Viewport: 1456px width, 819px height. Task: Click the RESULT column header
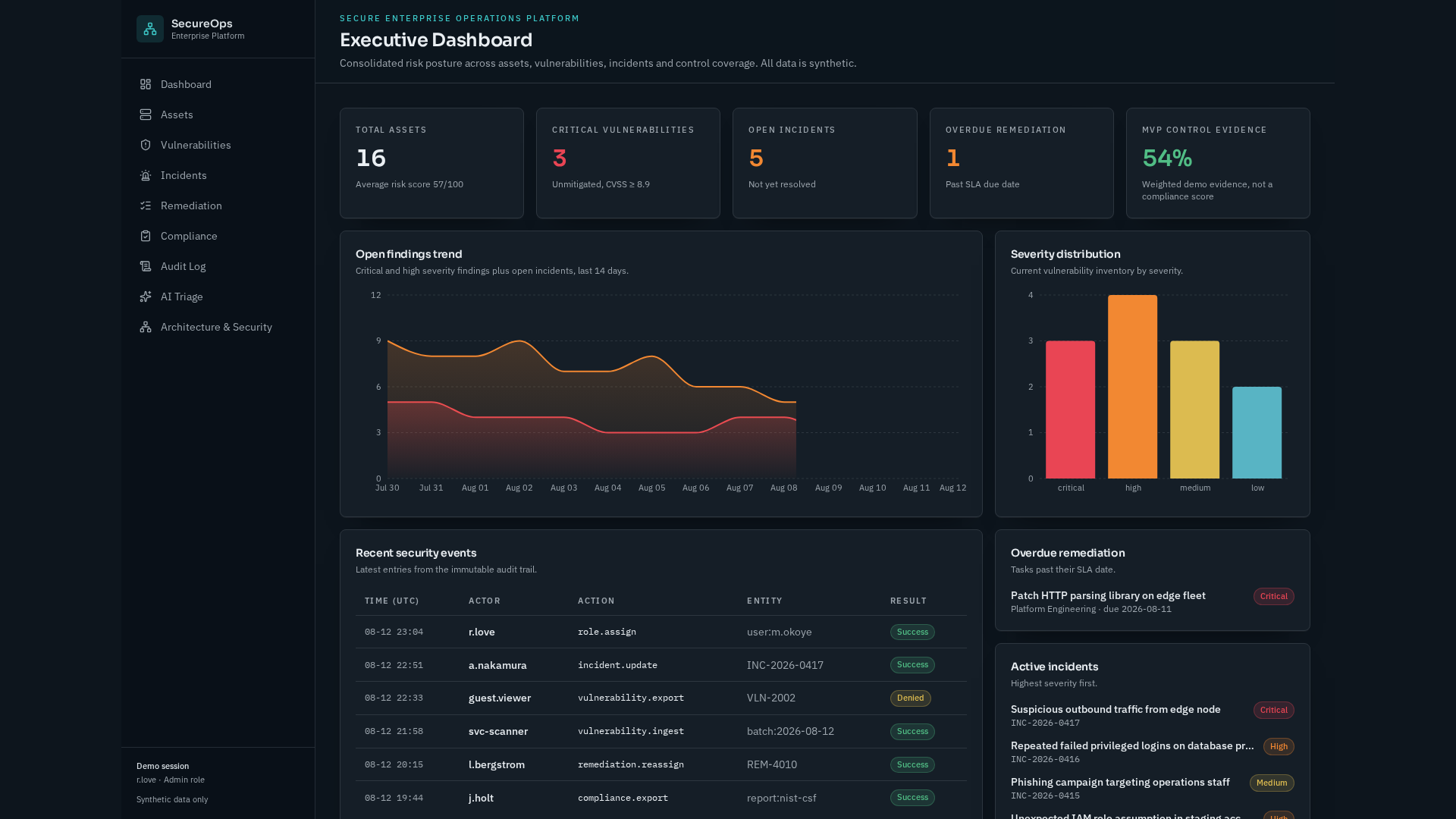[908, 601]
